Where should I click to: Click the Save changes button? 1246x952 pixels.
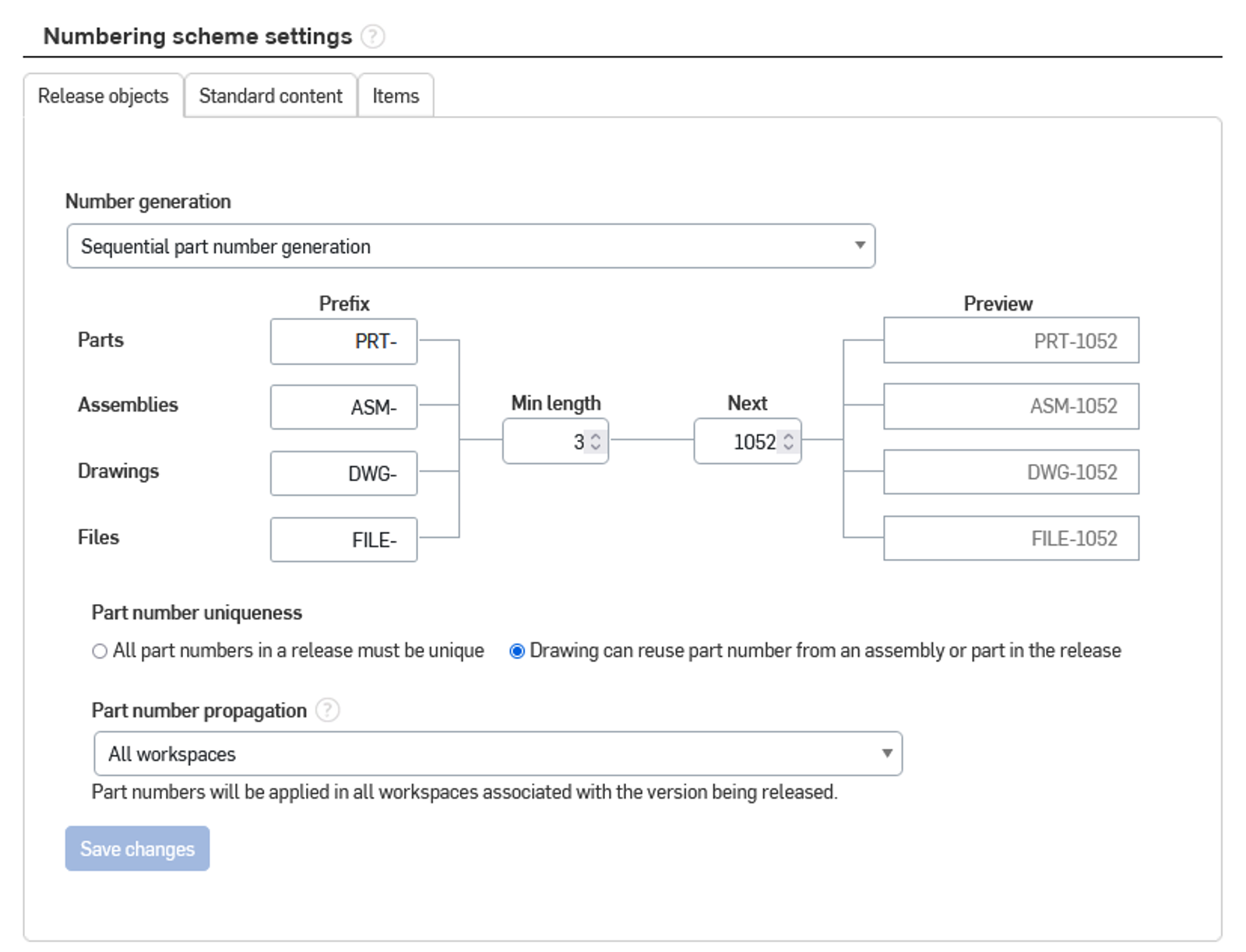click(x=136, y=848)
